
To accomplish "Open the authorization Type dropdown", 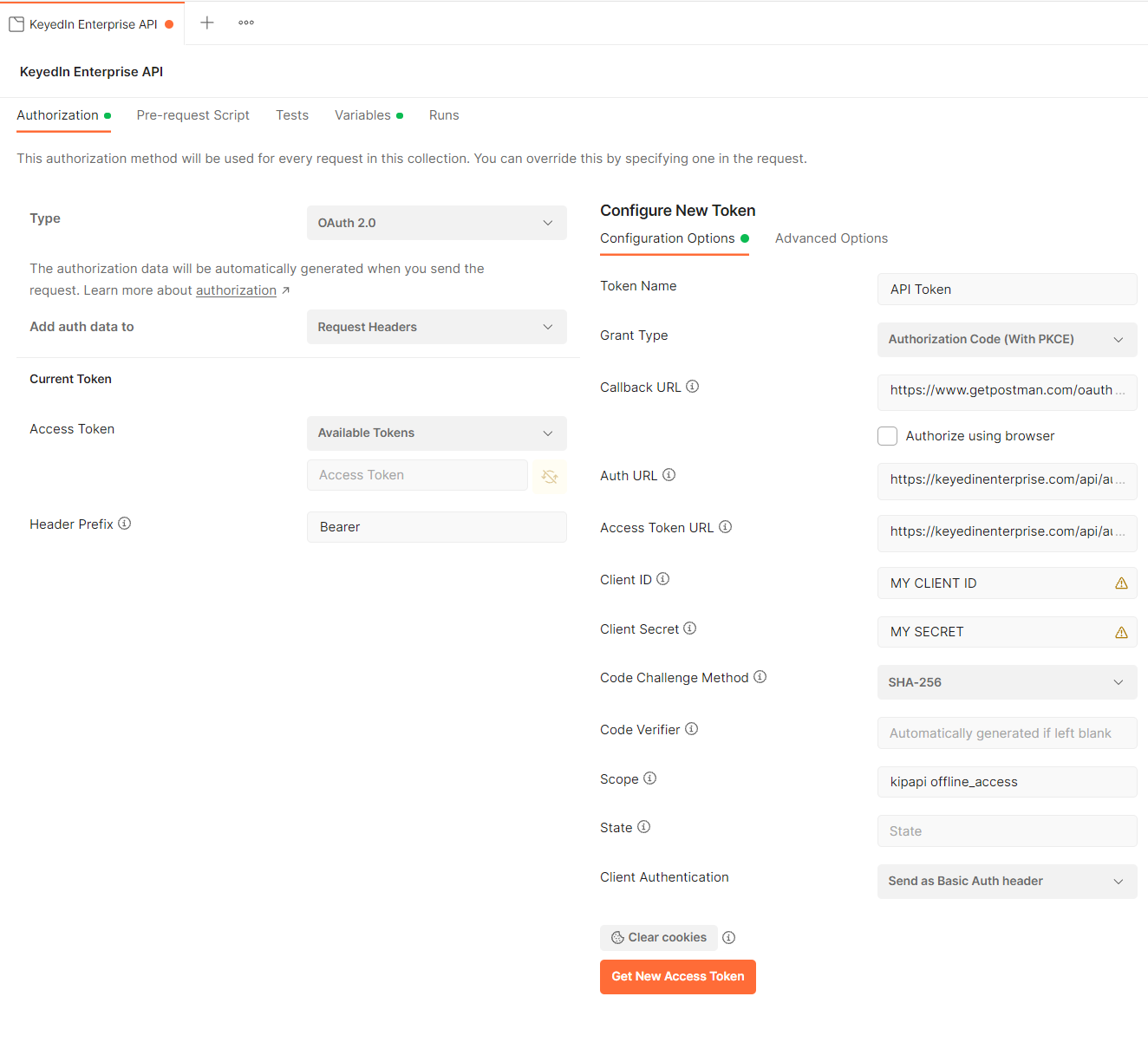I will click(x=436, y=223).
